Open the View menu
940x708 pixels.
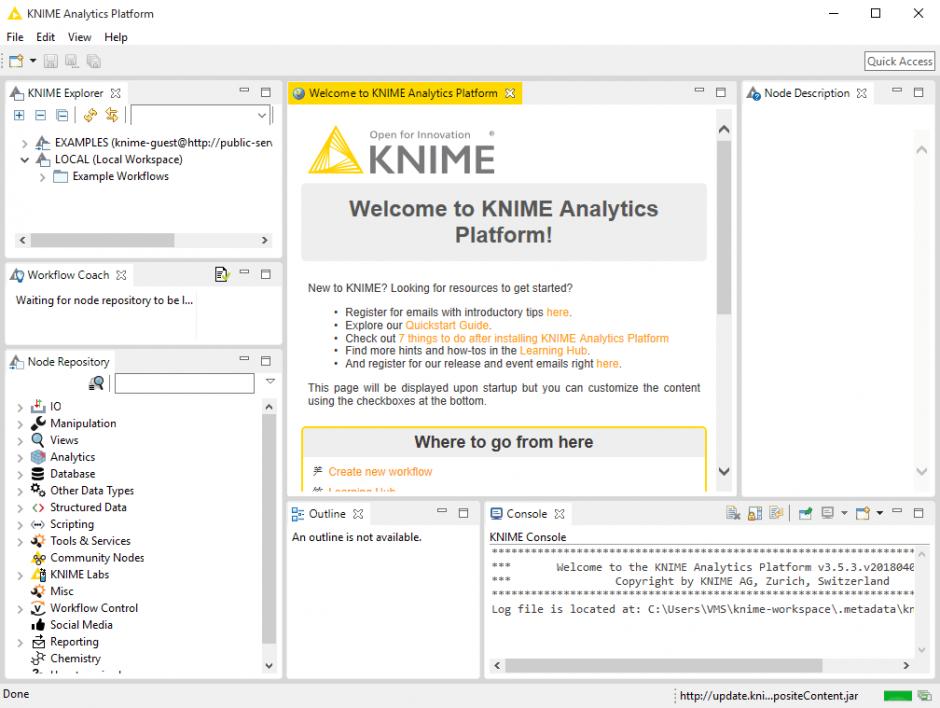coord(80,37)
